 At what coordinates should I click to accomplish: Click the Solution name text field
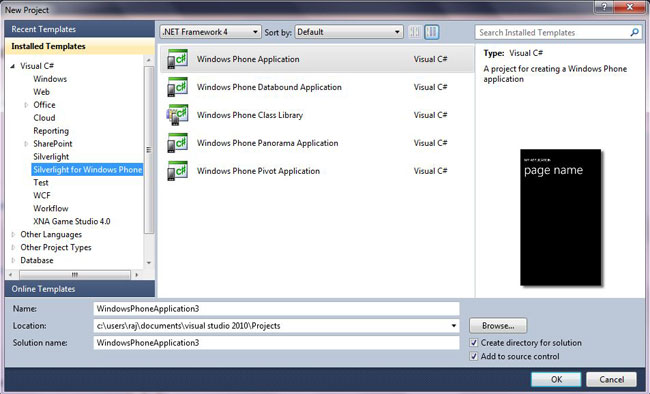pos(276,343)
